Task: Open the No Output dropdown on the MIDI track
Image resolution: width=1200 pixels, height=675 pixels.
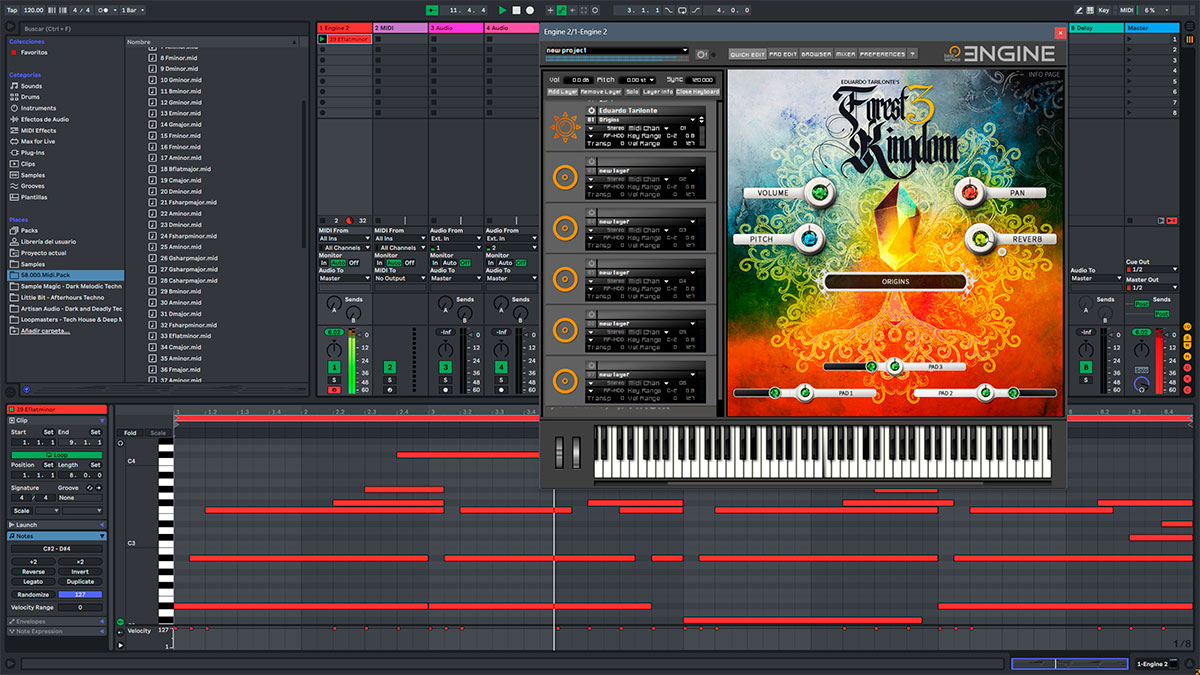Action: point(400,278)
